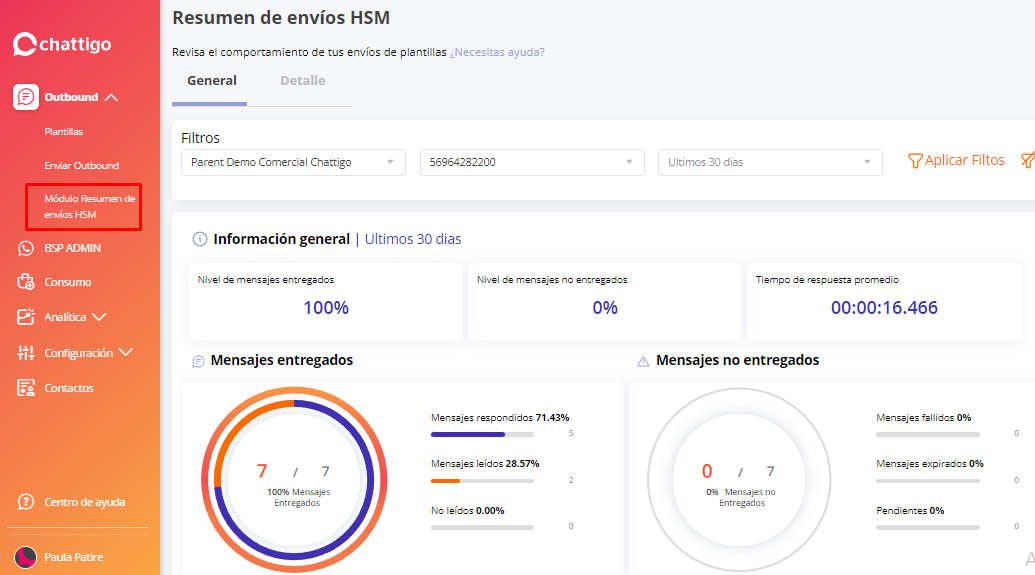Switch to the Detalle tab

tap(302, 81)
